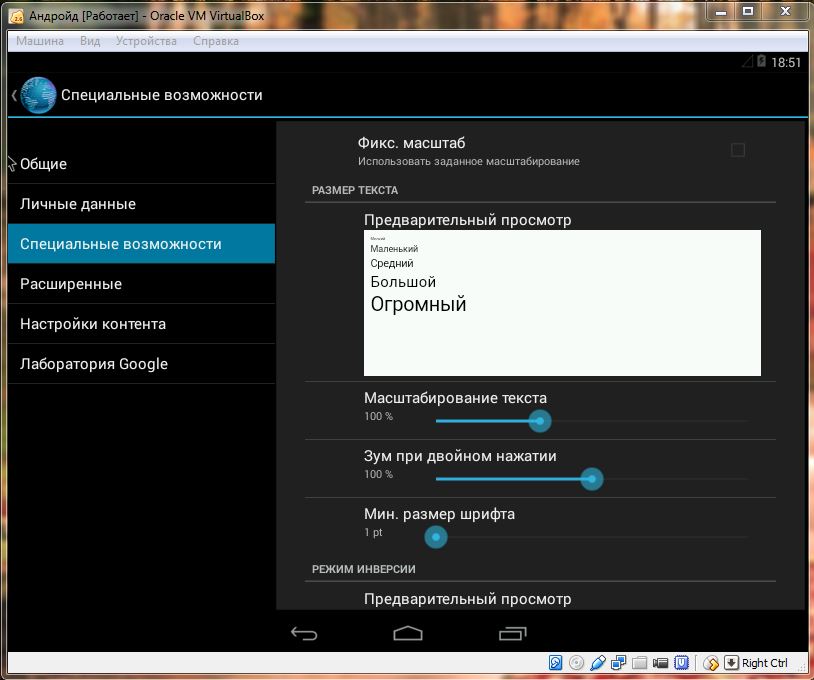The height and width of the screenshot is (680, 814).
Task: Tap the Android home navigation button
Action: tap(408, 633)
